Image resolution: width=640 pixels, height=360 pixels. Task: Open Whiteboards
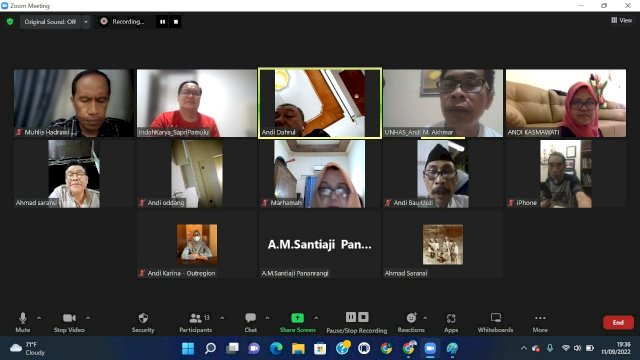[496, 322]
